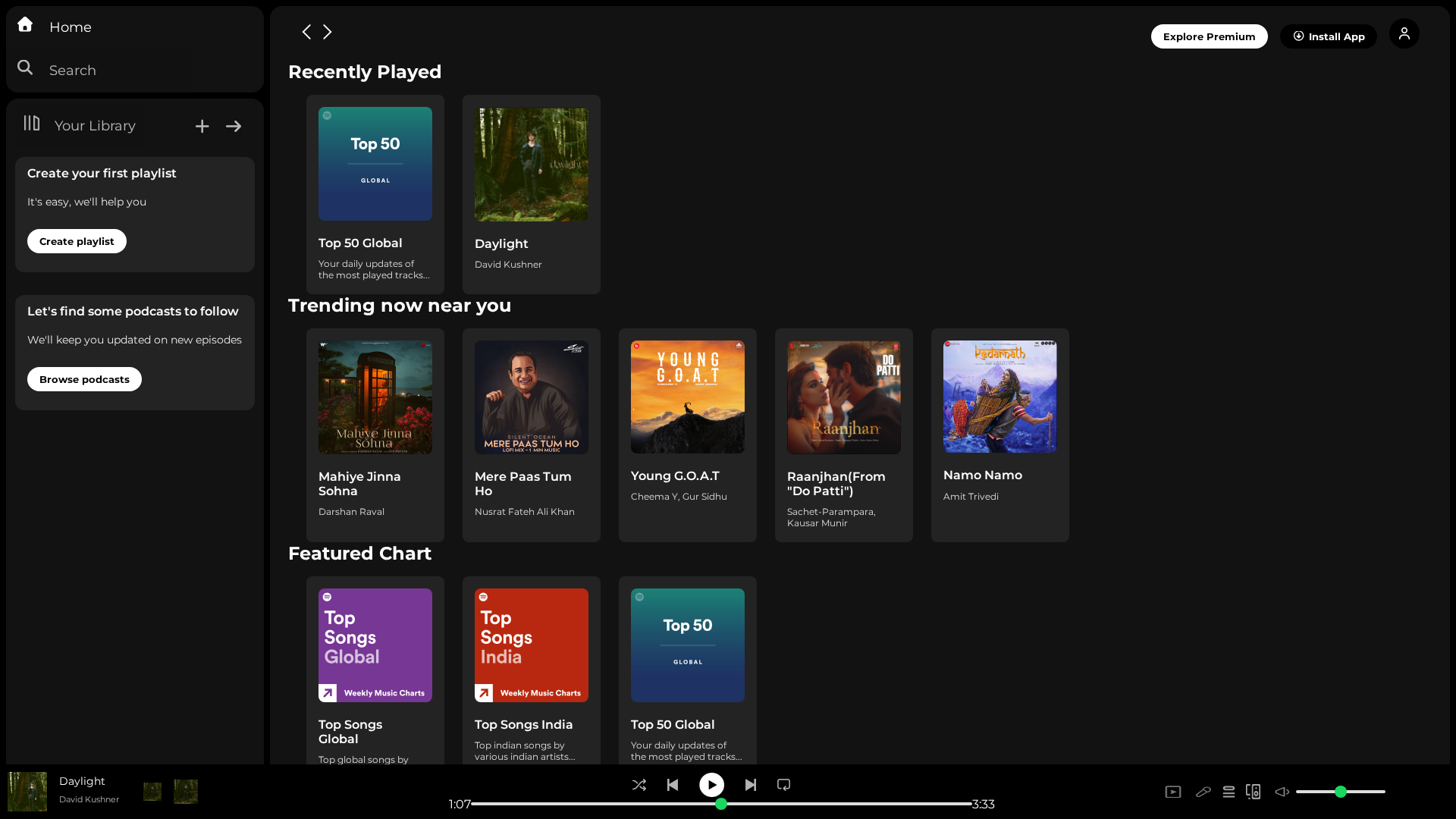This screenshot has height=819, width=1456.
Task: Open Mahiye Jinna Sohna card
Action: tap(375, 435)
